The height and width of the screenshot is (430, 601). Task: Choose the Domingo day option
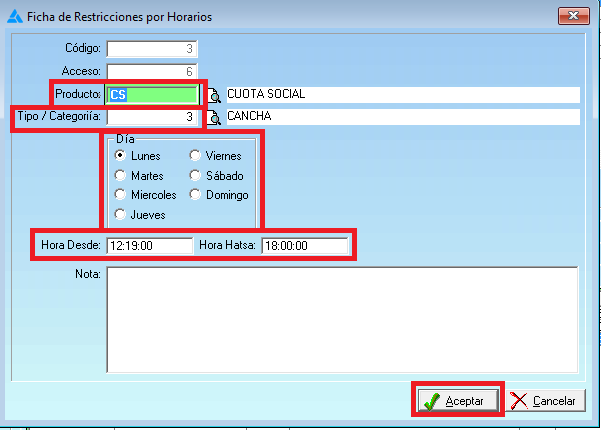click(195, 195)
